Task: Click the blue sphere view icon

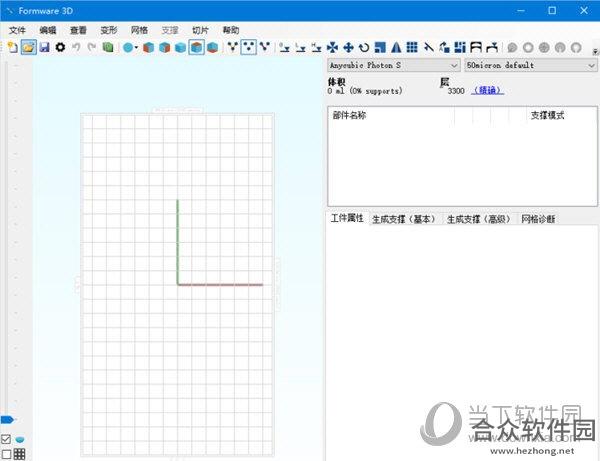Action: (x=128, y=47)
